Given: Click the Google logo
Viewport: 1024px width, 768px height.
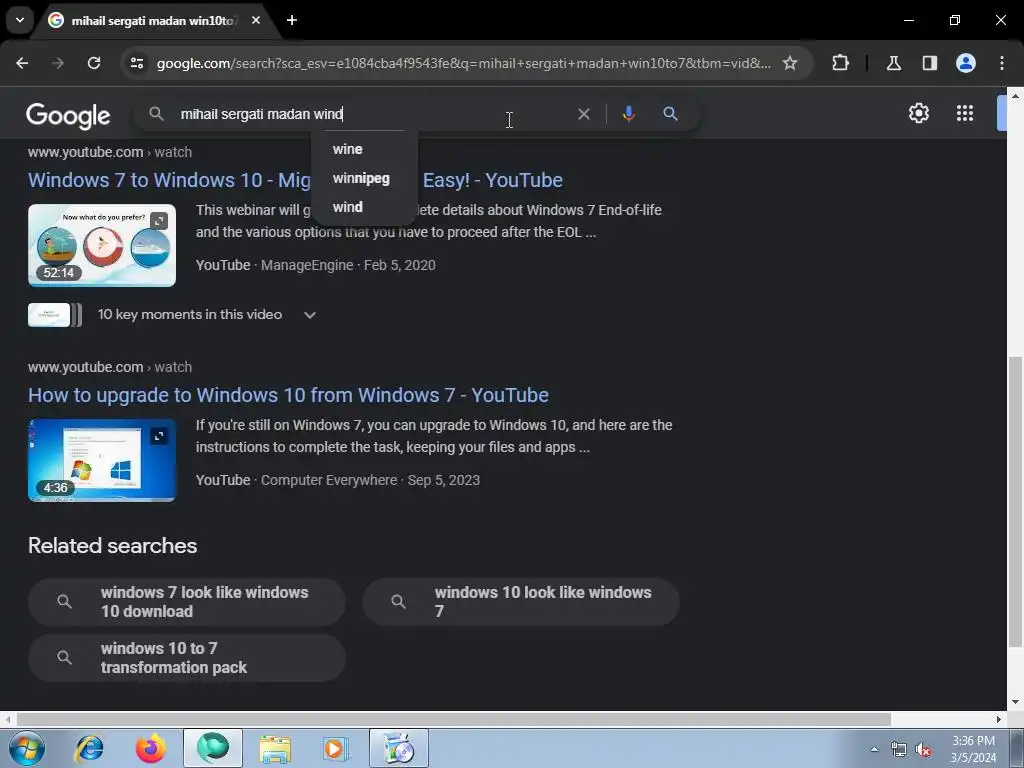Looking at the screenshot, I should 68,116.
